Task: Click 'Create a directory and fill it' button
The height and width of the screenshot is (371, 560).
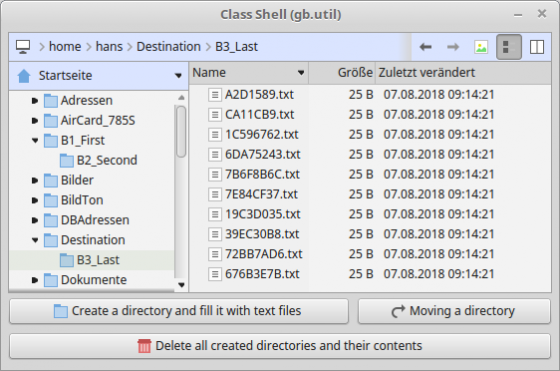Action: click(179, 311)
